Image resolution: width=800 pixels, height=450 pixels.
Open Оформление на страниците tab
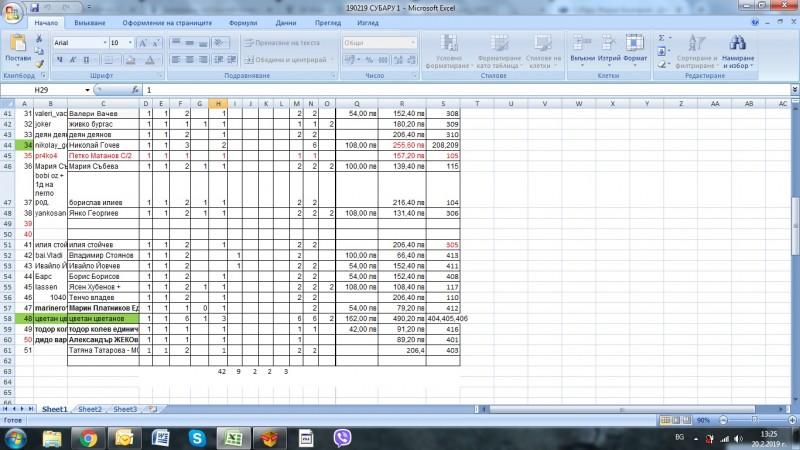pyautogui.click(x=167, y=23)
